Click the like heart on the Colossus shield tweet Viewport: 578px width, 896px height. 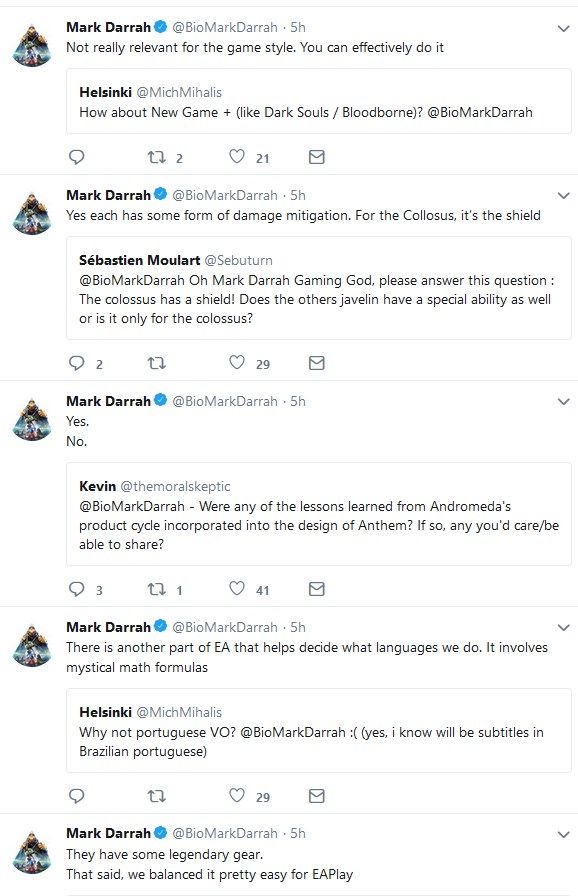[x=236, y=363]
